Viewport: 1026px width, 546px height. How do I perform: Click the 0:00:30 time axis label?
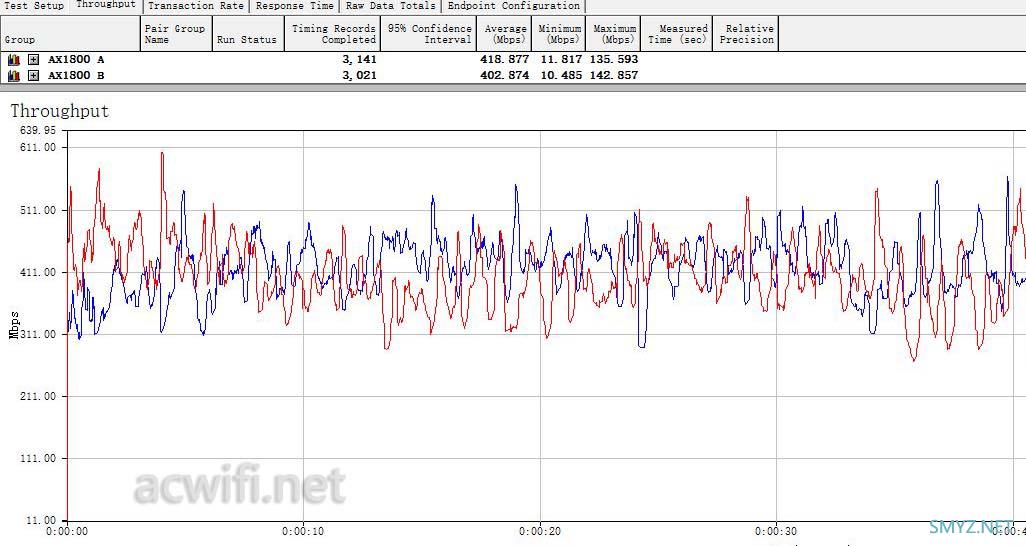[776, 532]
